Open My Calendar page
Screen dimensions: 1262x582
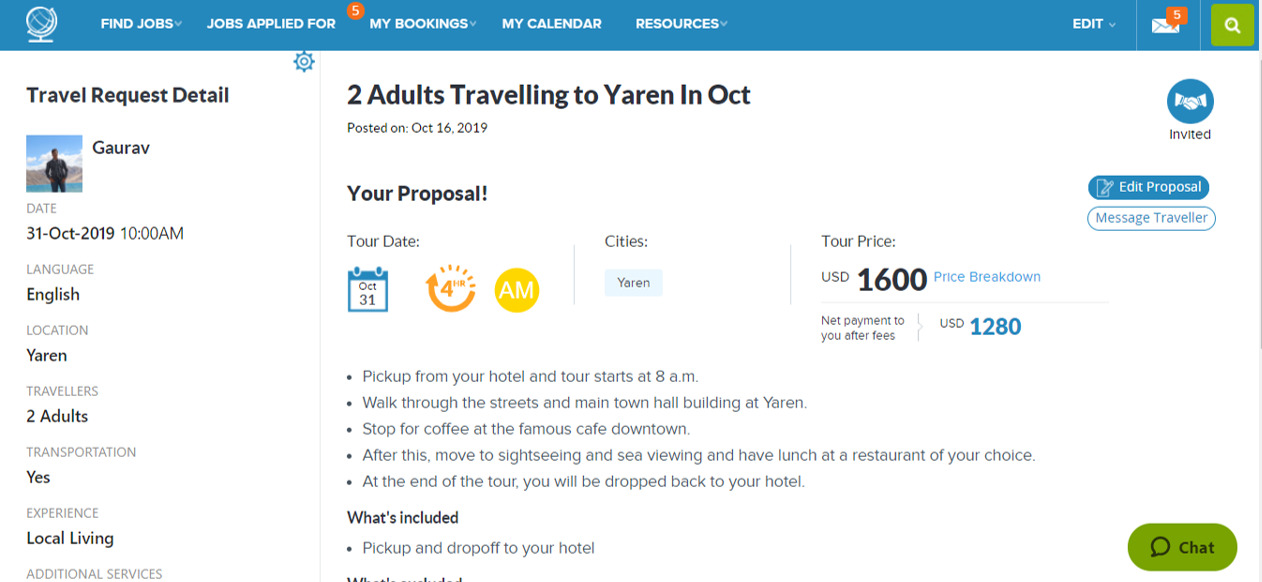pyautogui.click(x=552, y=24)
